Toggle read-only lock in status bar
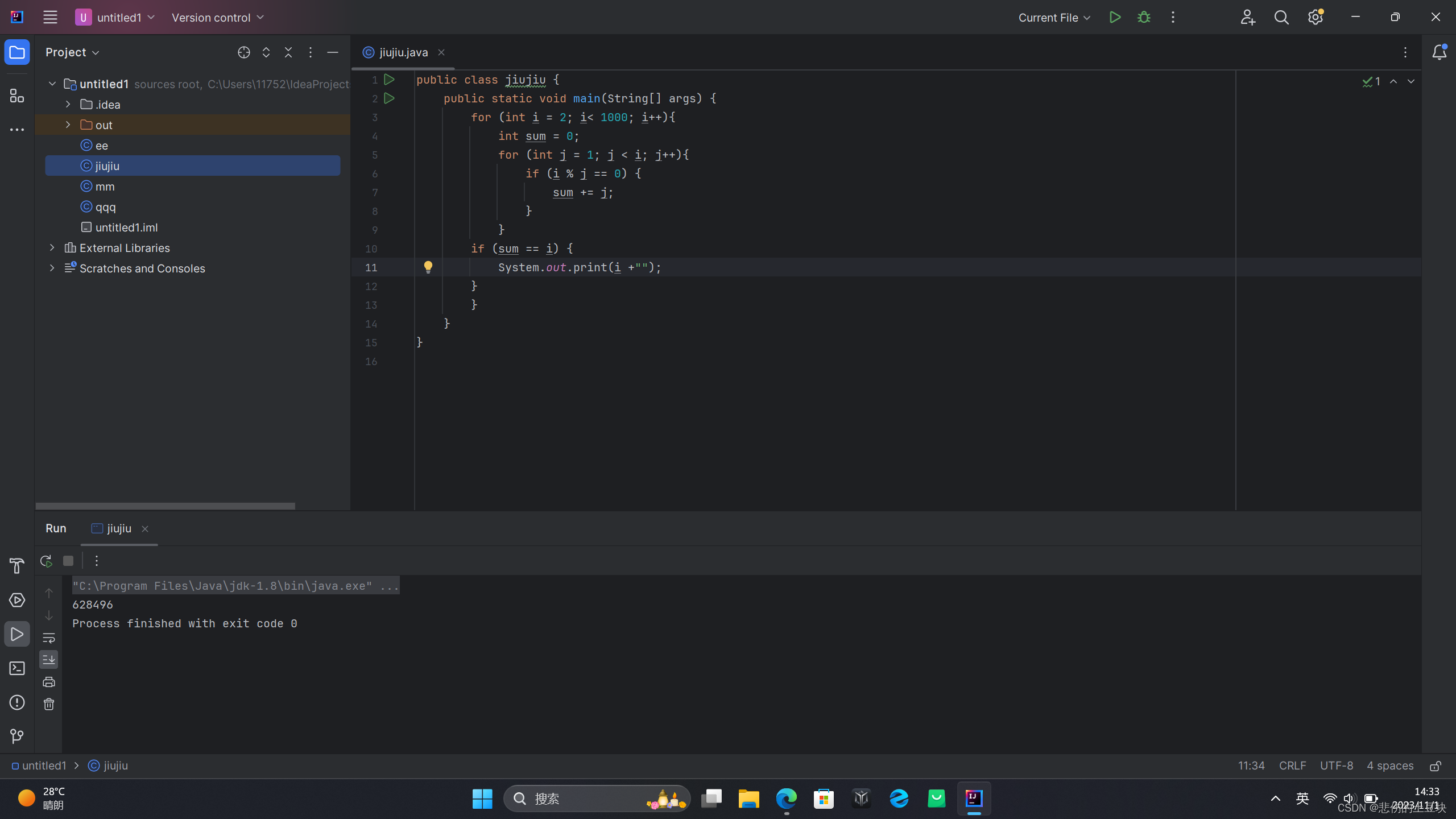The height and width of the screenshot is (819, 1456). click(1436, 766)
